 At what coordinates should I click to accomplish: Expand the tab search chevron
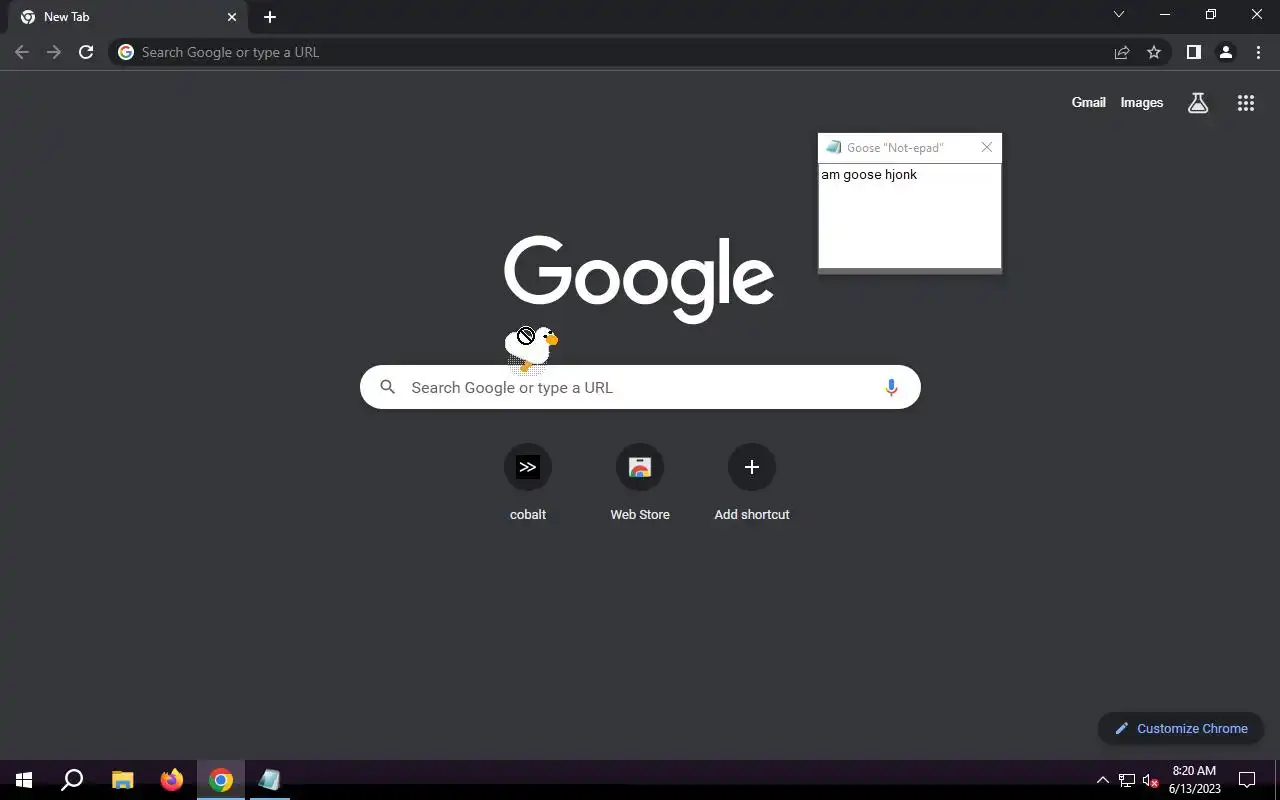[1119, 14]
